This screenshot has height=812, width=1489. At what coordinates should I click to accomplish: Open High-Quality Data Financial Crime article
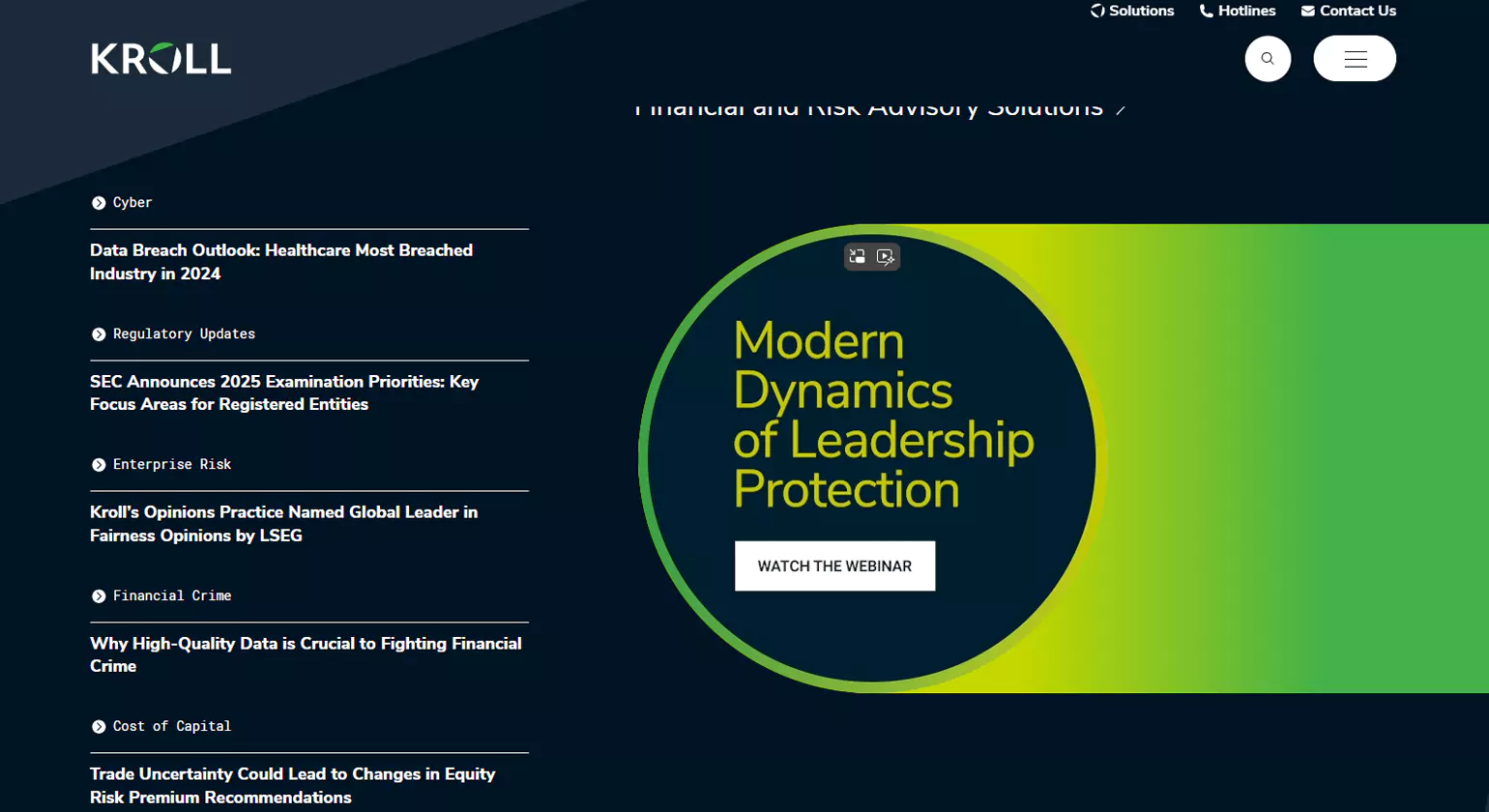point(305,654)
